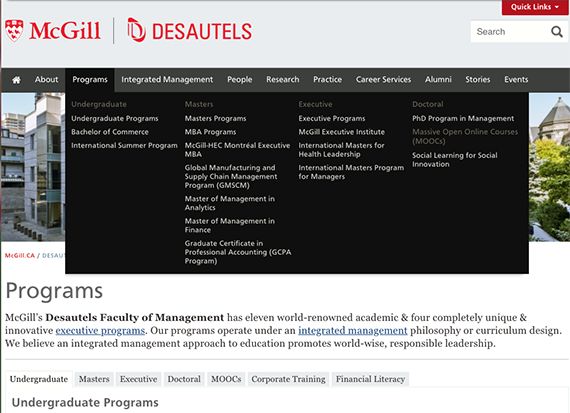Open the Alumni menu
The height and width of the screenshot is (413, 570).
[438, 80]
